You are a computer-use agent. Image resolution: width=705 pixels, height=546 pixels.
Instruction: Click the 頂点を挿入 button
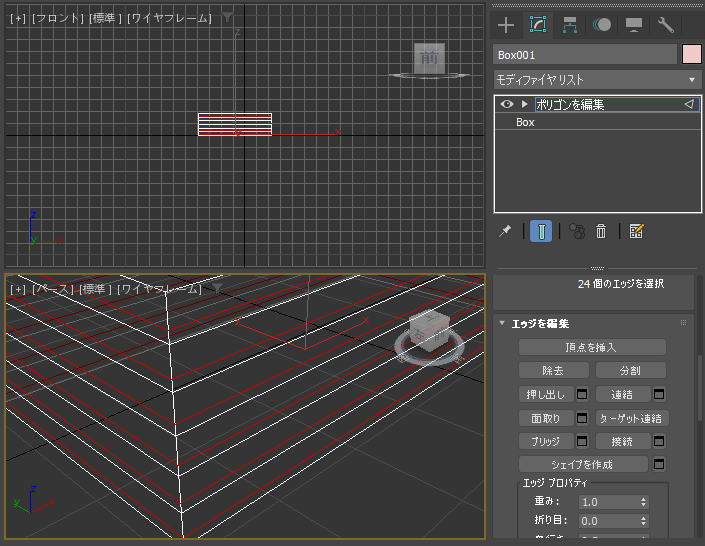coord(592,347)
